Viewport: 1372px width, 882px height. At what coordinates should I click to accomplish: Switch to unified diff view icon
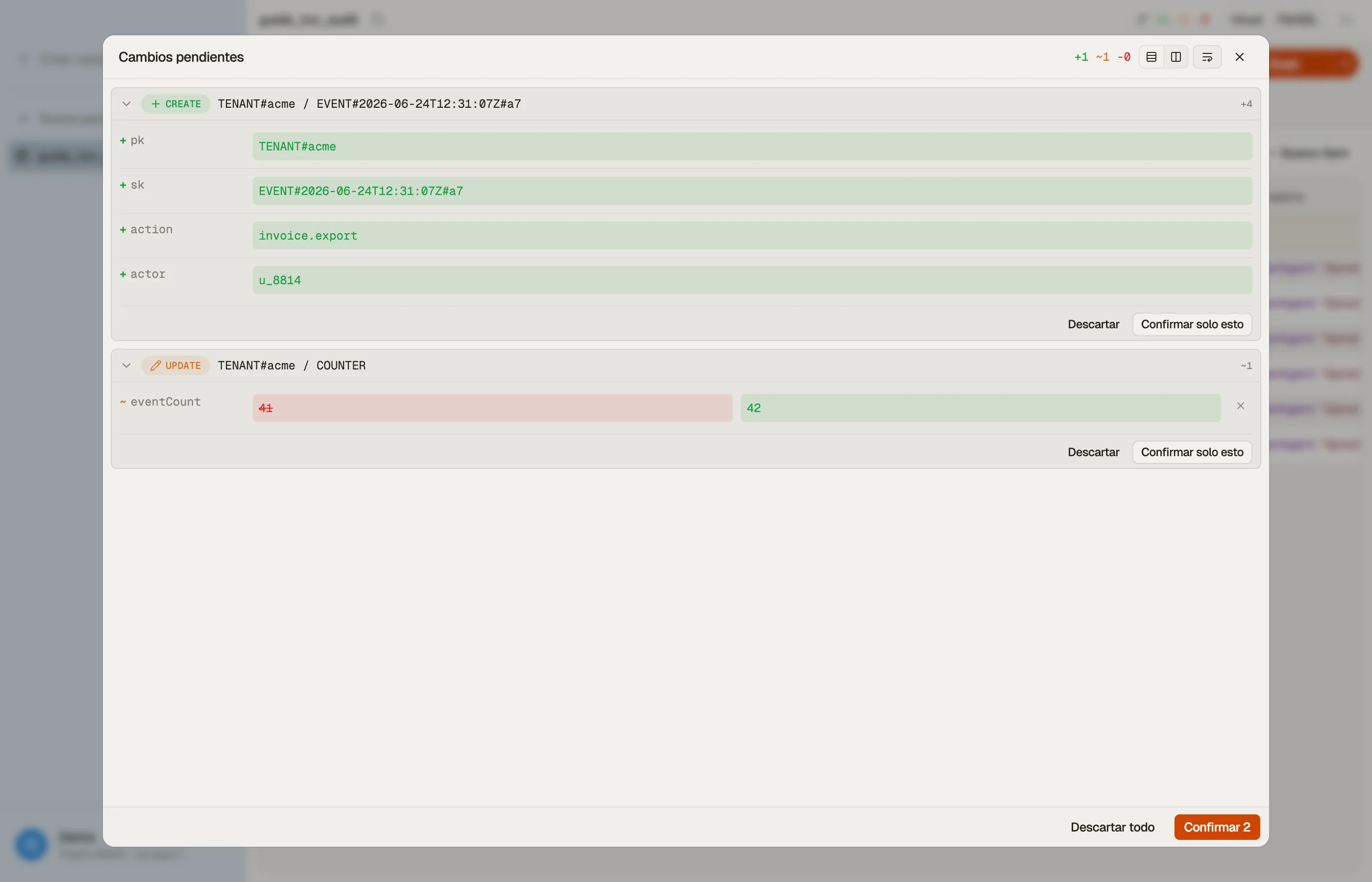click(x=1151, y=57)
